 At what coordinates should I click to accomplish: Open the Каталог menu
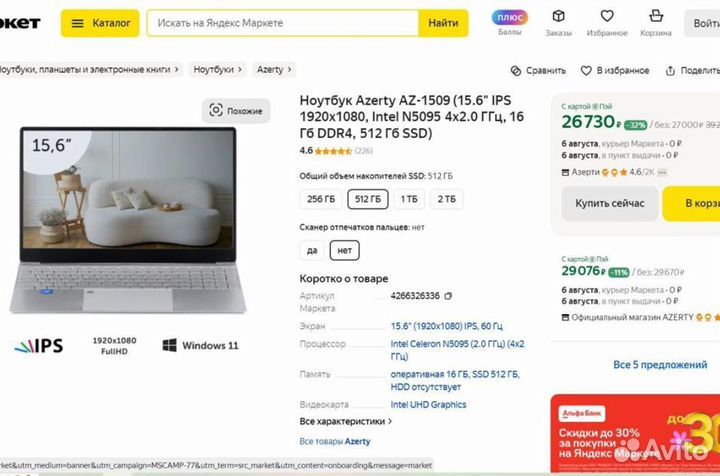click(100, 22)
